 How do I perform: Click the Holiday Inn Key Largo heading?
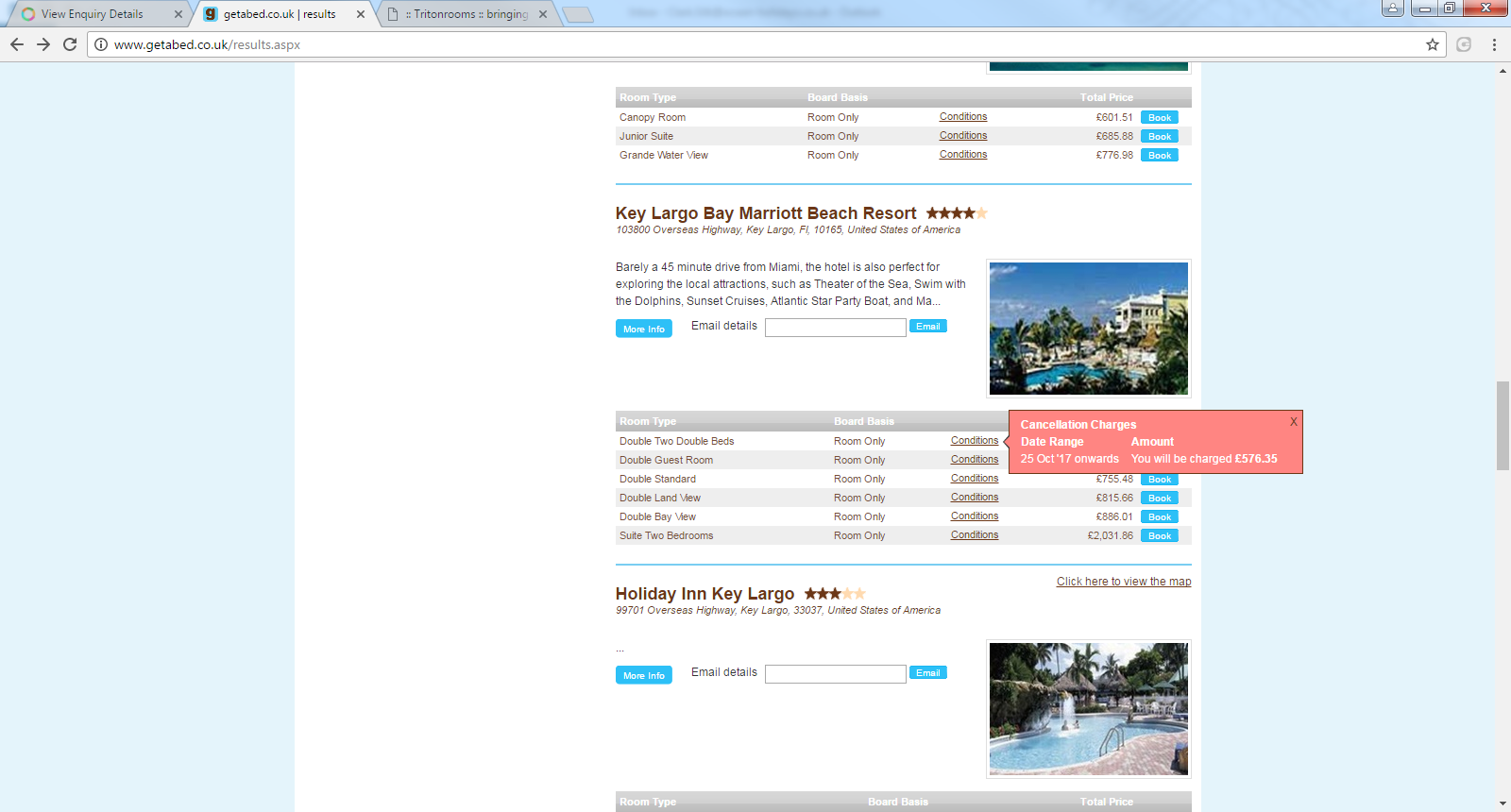point(705,594)
